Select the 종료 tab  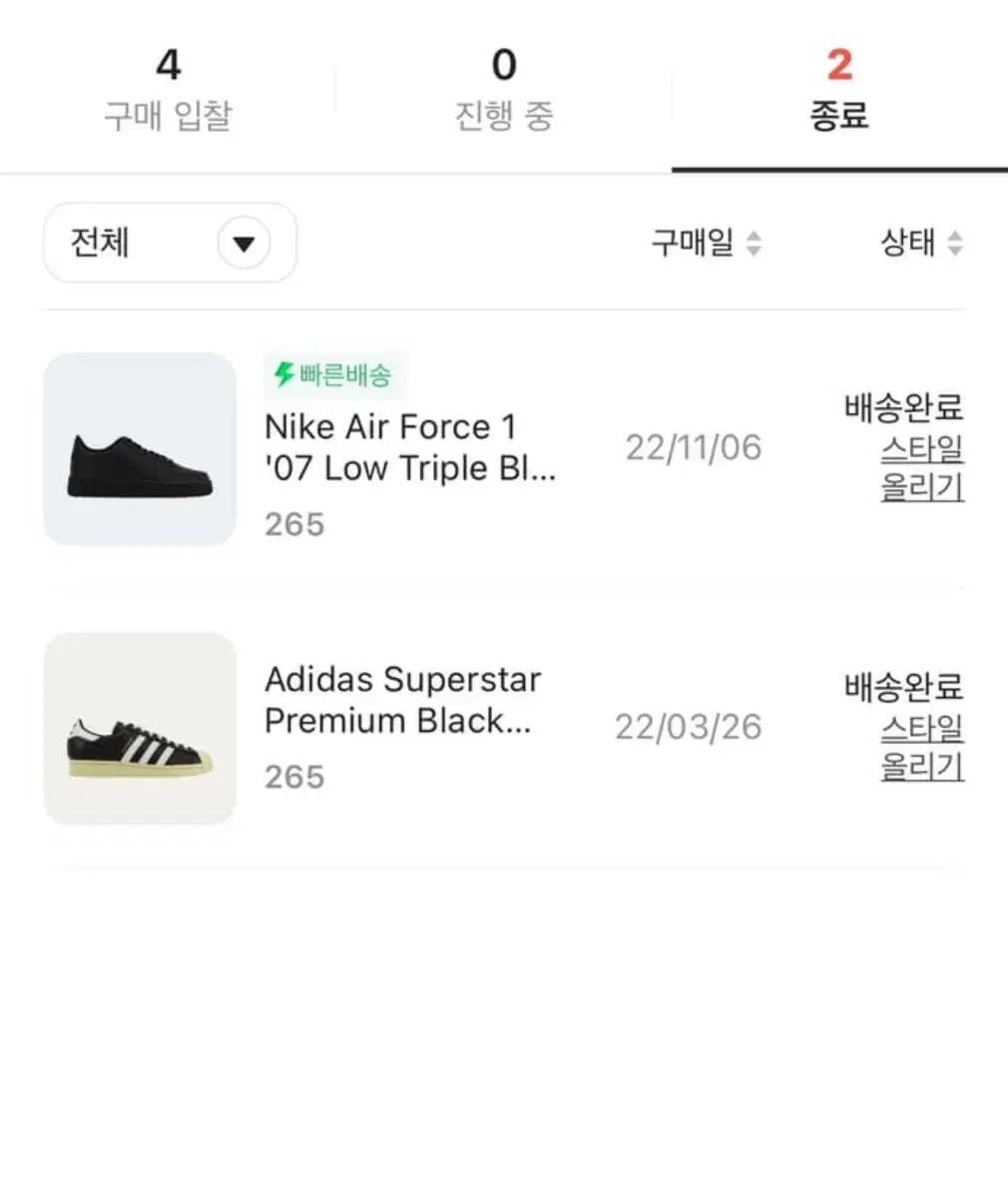pyautogui.click(x=839, y=89)
